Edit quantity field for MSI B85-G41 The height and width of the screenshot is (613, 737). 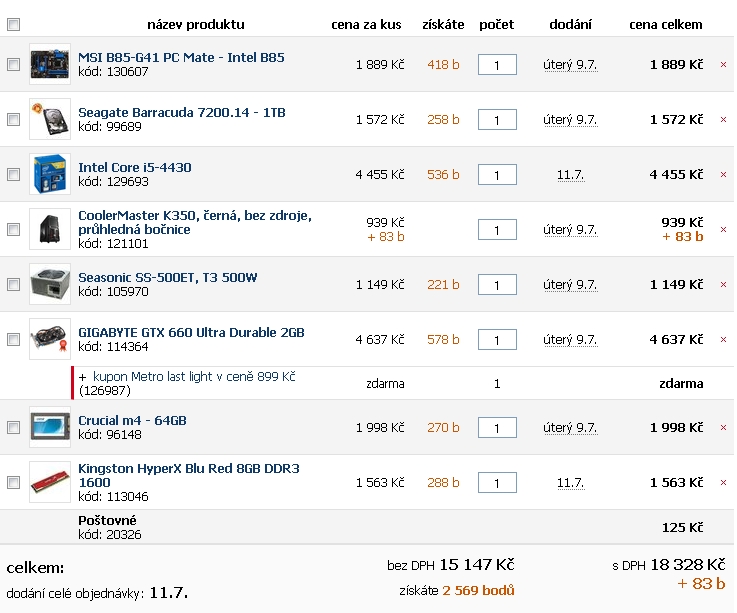[497, 65]
